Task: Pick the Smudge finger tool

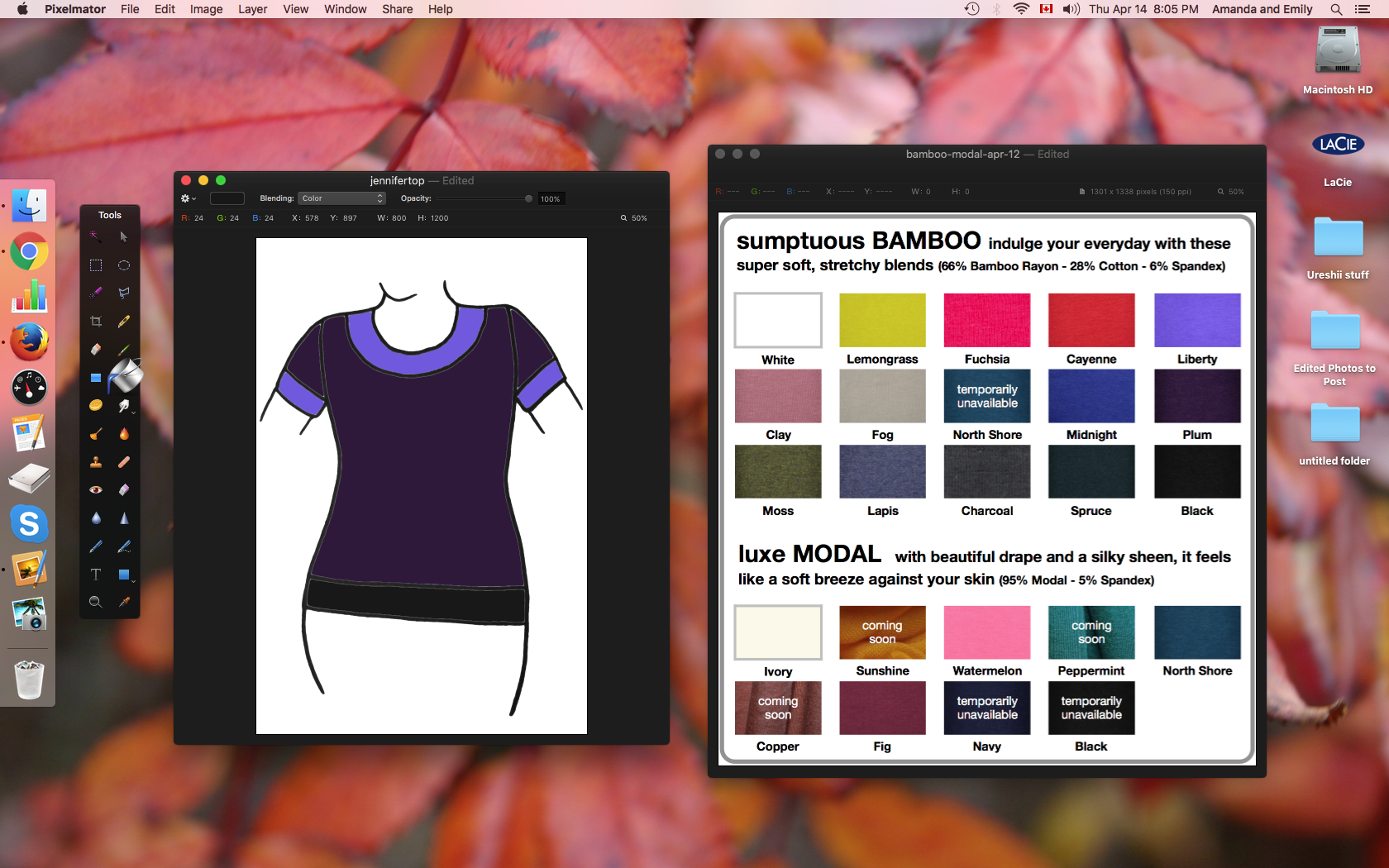Action: pyautogui.click(x=124, y=405)
